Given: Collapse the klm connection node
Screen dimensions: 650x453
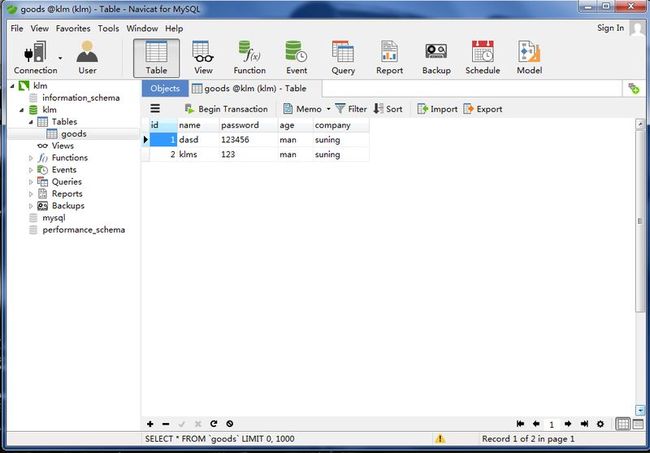Looking at the screenshot, I should pos(12,86).
